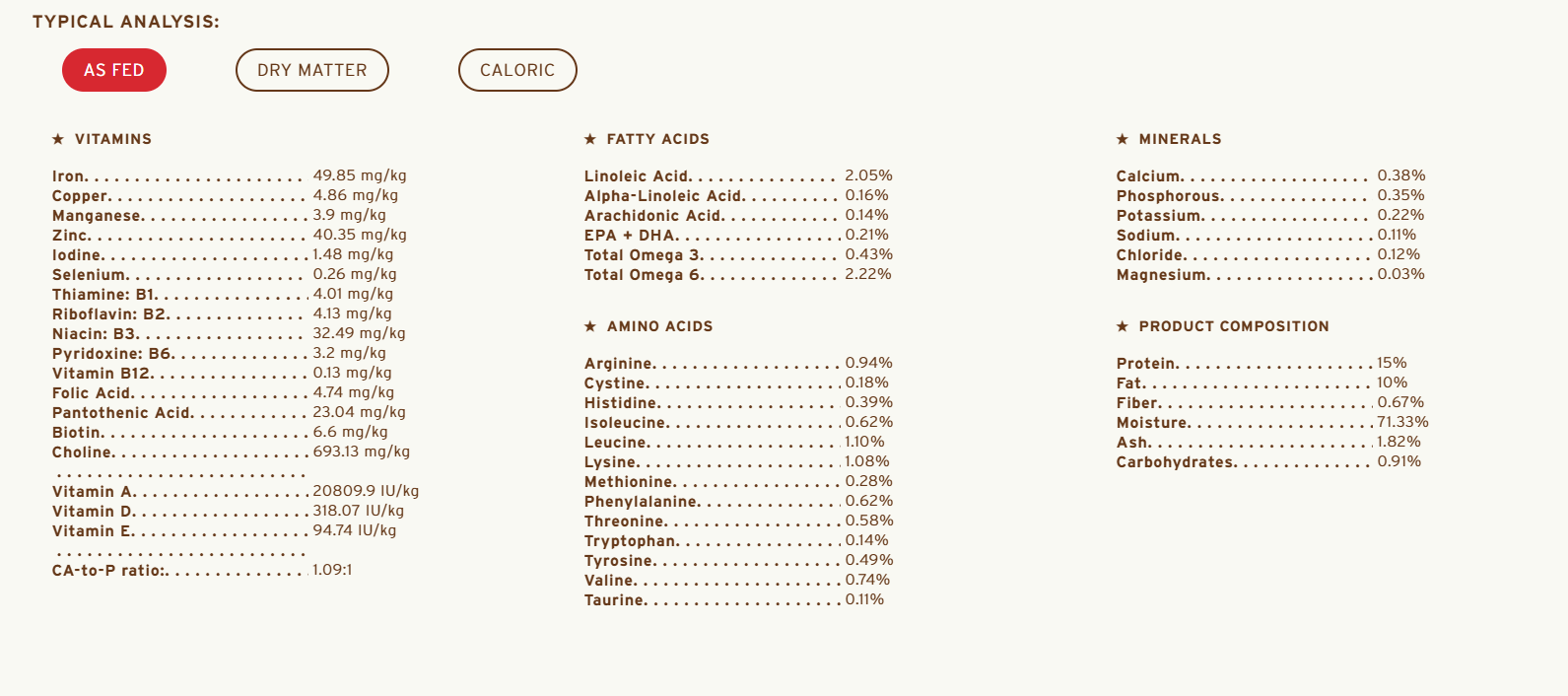The height and width of the screenshot is (696, 1568).
Task: Click the Vitamin A value 20809.9 IU/kg
Action: pyautogui.click(x=366, y=491)
